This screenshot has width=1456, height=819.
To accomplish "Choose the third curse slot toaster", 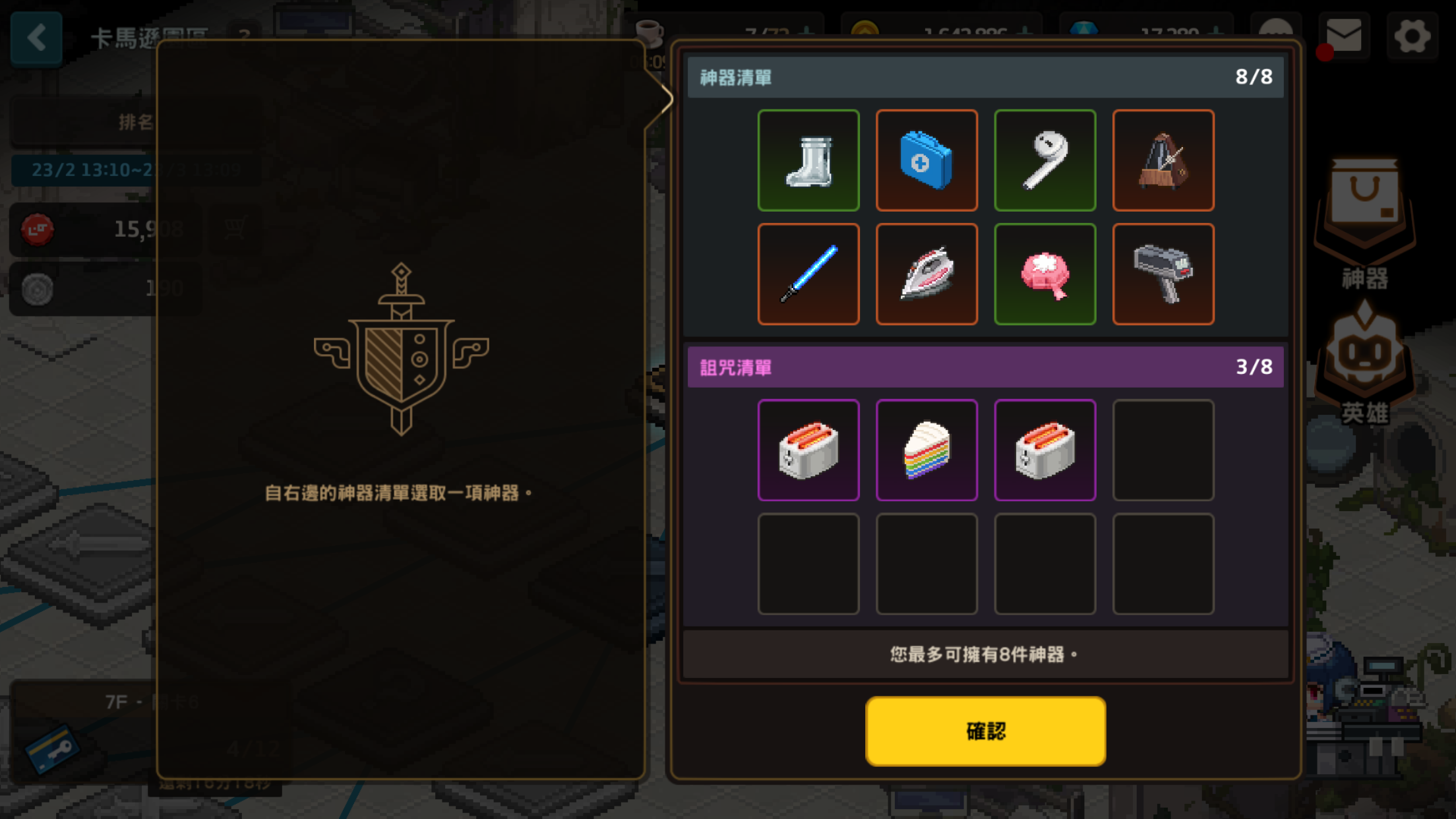I will [1045, 450].
